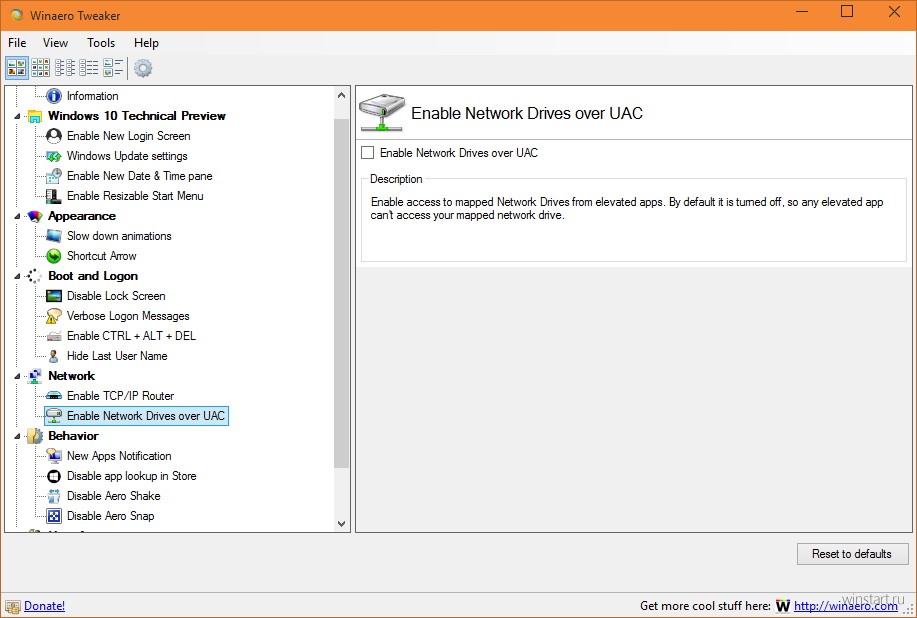Collapse the Appearance tree category
The image size is (917, 618).
(x=18, y=216)
